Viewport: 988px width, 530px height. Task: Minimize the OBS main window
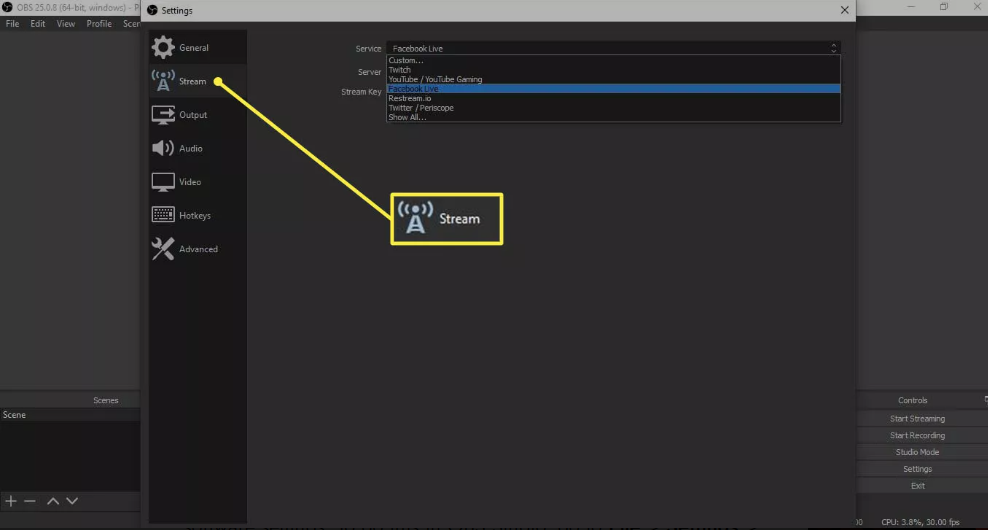pyautogui.click(x=910, y=7)
